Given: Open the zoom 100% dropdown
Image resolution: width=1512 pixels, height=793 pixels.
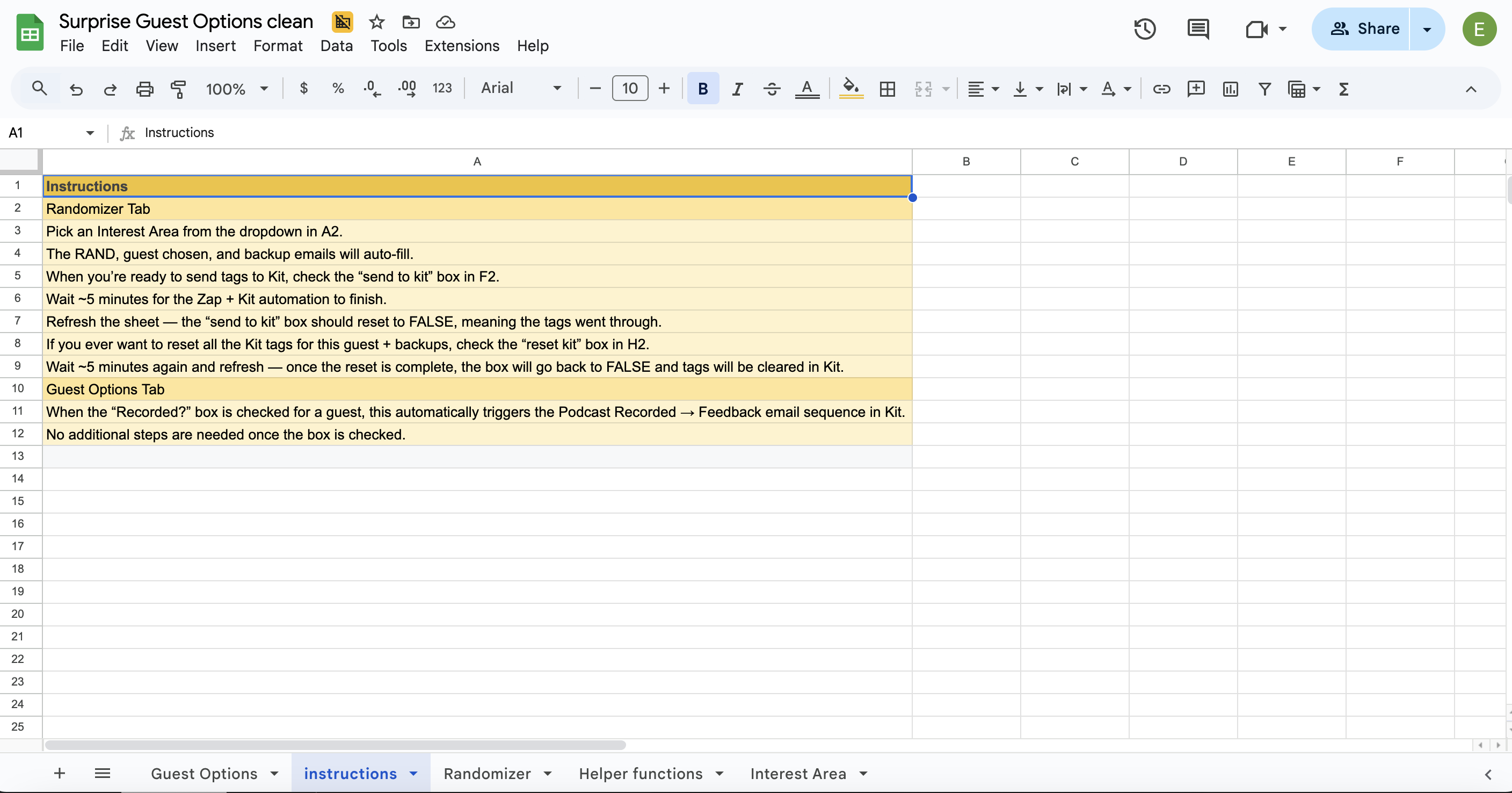Looking at the screenshot, I should (x=237, y=89).
